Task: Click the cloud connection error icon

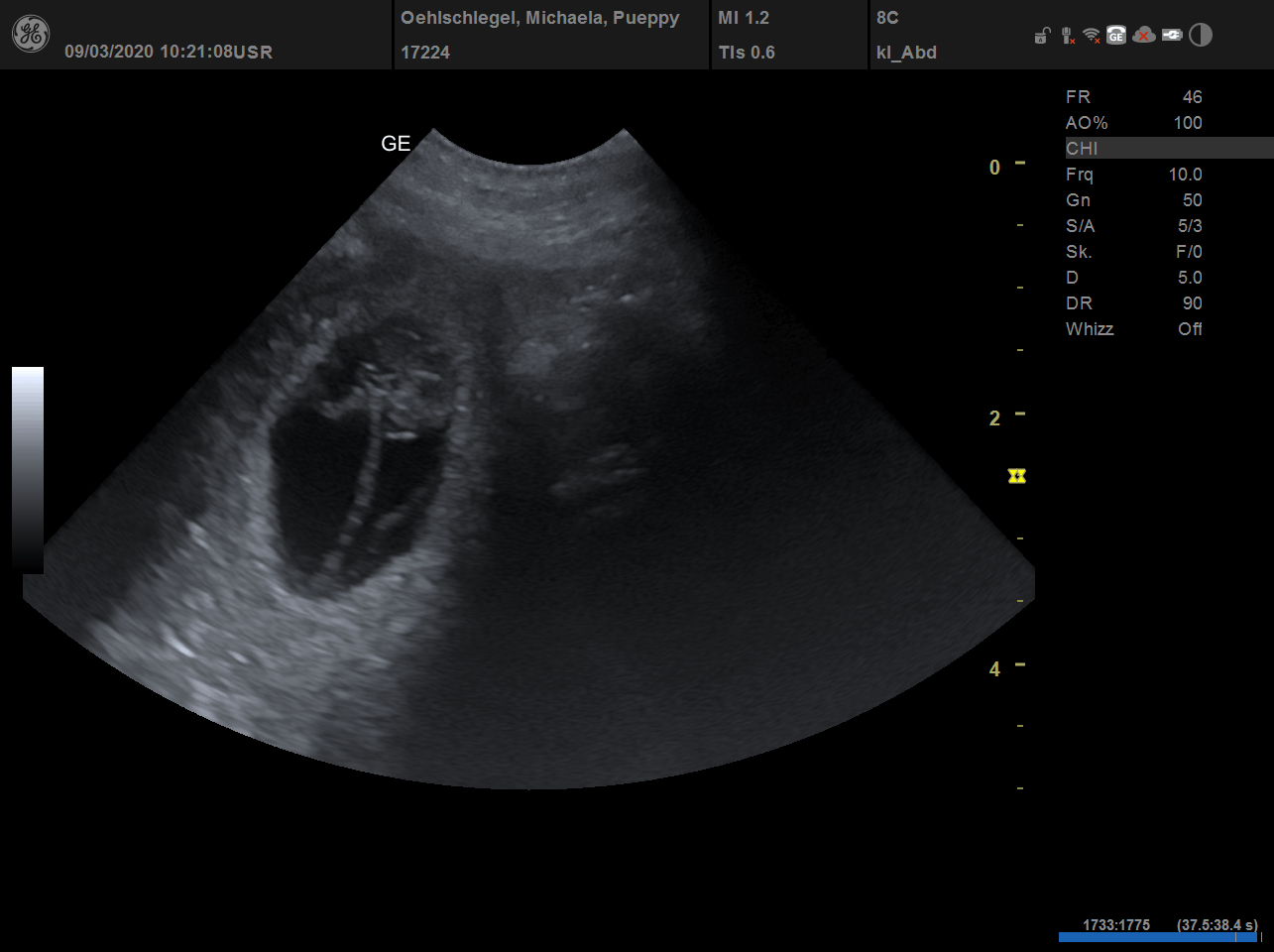Action: (x=1144, y=36)
